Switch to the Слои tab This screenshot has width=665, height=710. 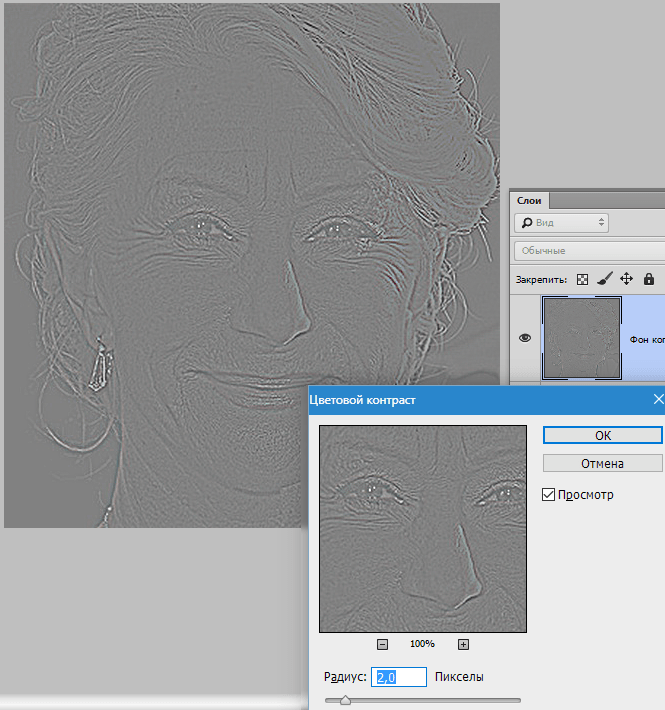point(528,200)
